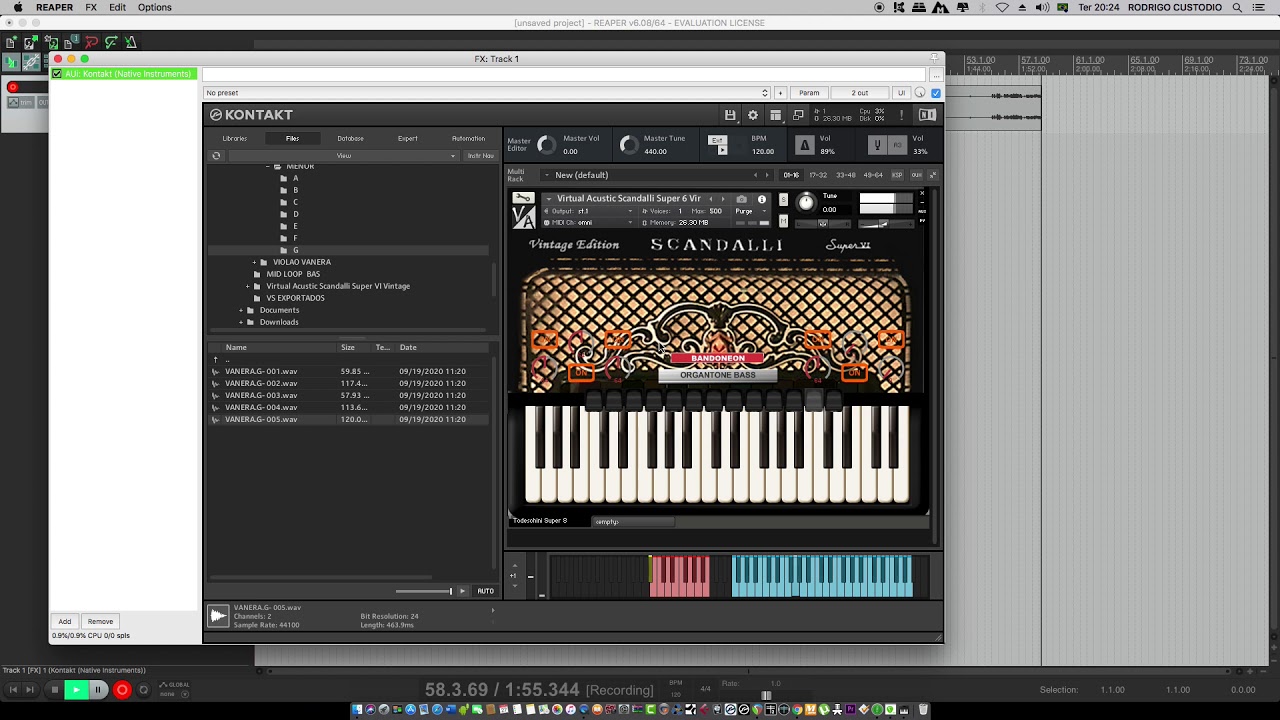Open the No preset dropdown
This screenshot has width=1280, height=720.
point(487,93)
